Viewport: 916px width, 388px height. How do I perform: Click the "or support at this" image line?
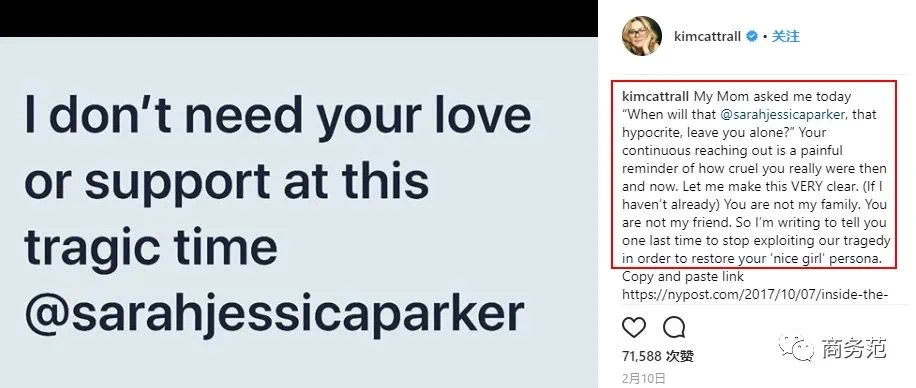[227, 182]
